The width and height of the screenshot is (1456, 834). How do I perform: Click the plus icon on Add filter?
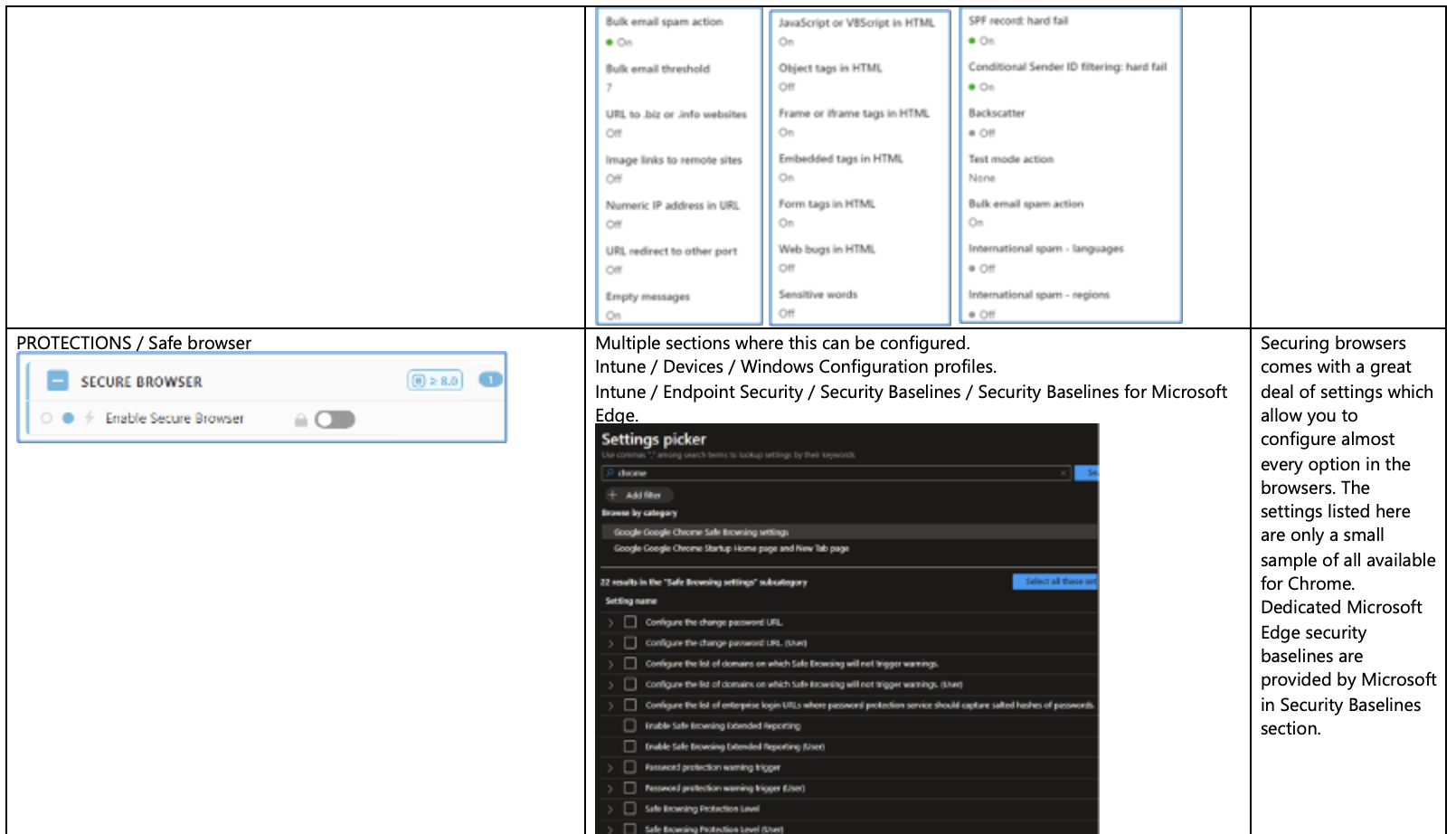[614, 495]
